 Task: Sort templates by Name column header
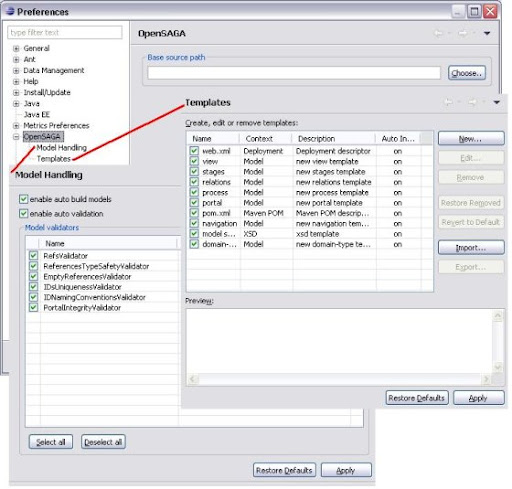click(x=213, y=139)
